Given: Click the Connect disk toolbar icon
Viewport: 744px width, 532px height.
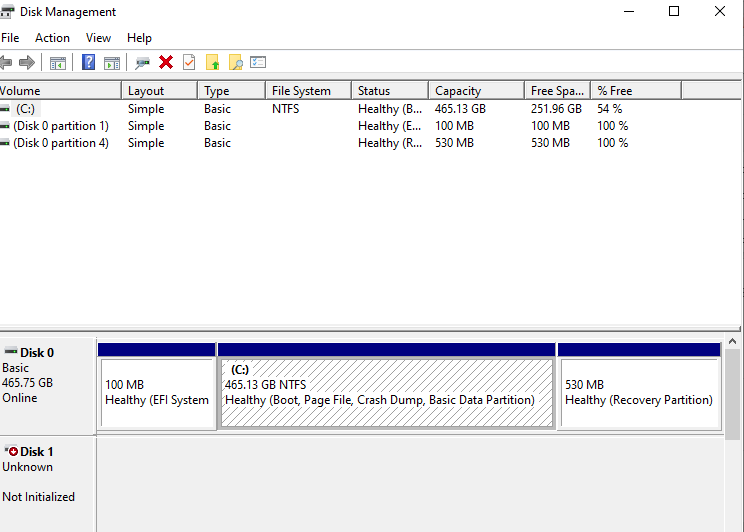Looking at the screenshot, I should click(142, 63).
